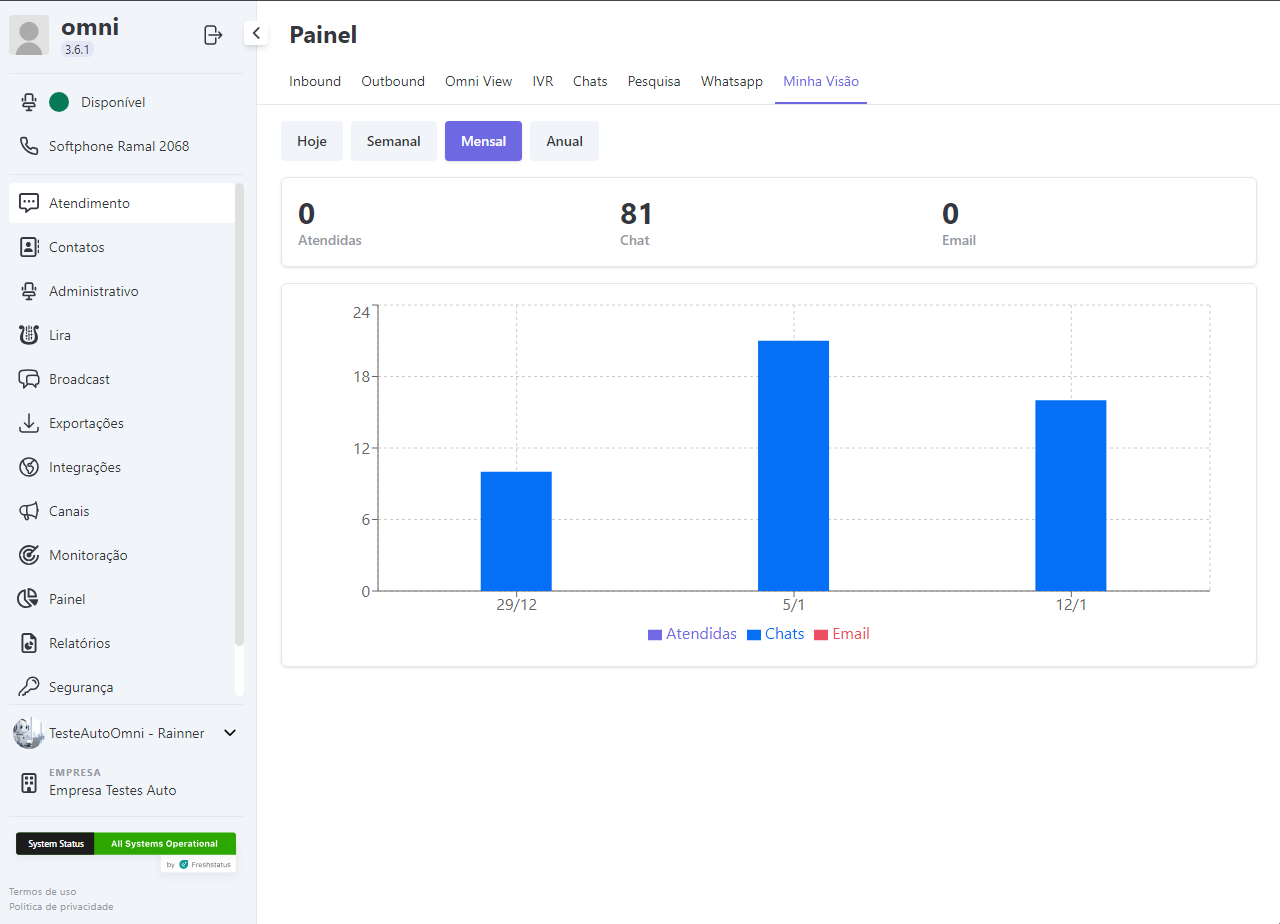
Task: Switch to the Whatsapp tab
Action: click(731, 81)
